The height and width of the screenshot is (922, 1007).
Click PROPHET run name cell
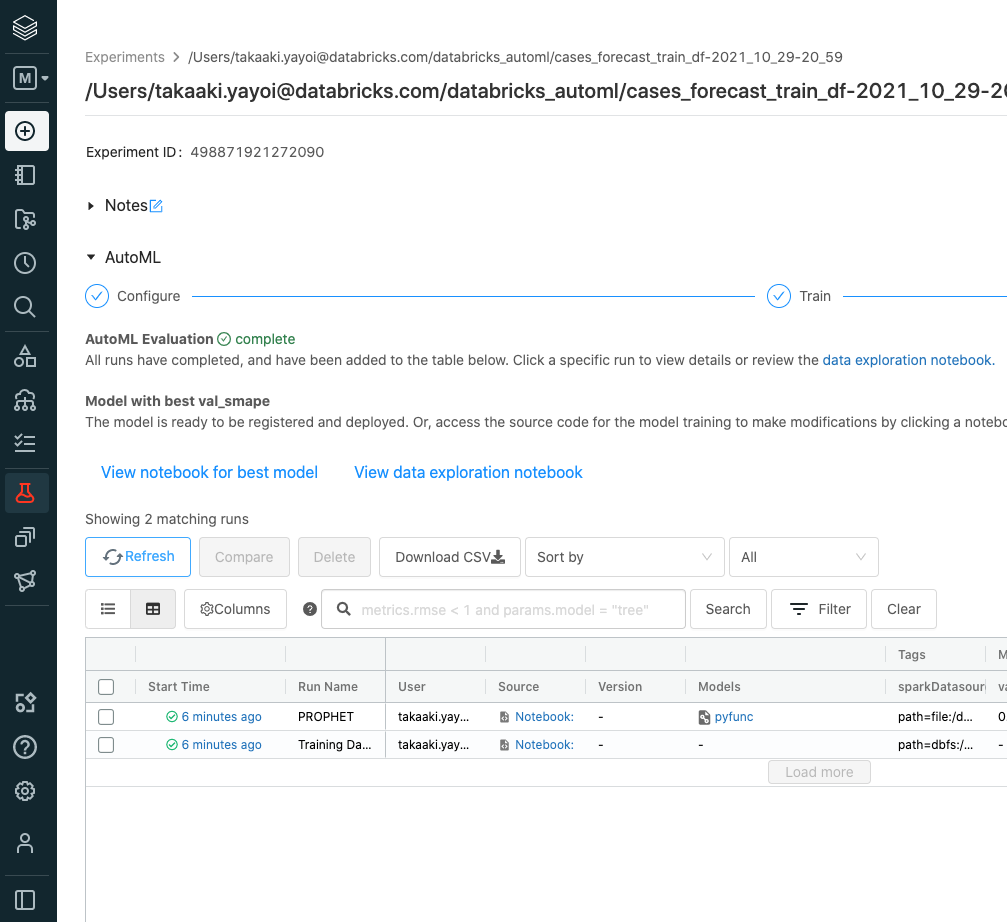(x=326, y=717)
